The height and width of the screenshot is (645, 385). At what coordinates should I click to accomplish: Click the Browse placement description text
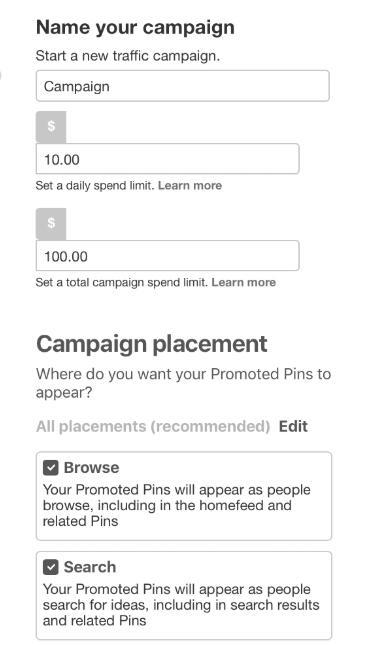pos(177,506)
